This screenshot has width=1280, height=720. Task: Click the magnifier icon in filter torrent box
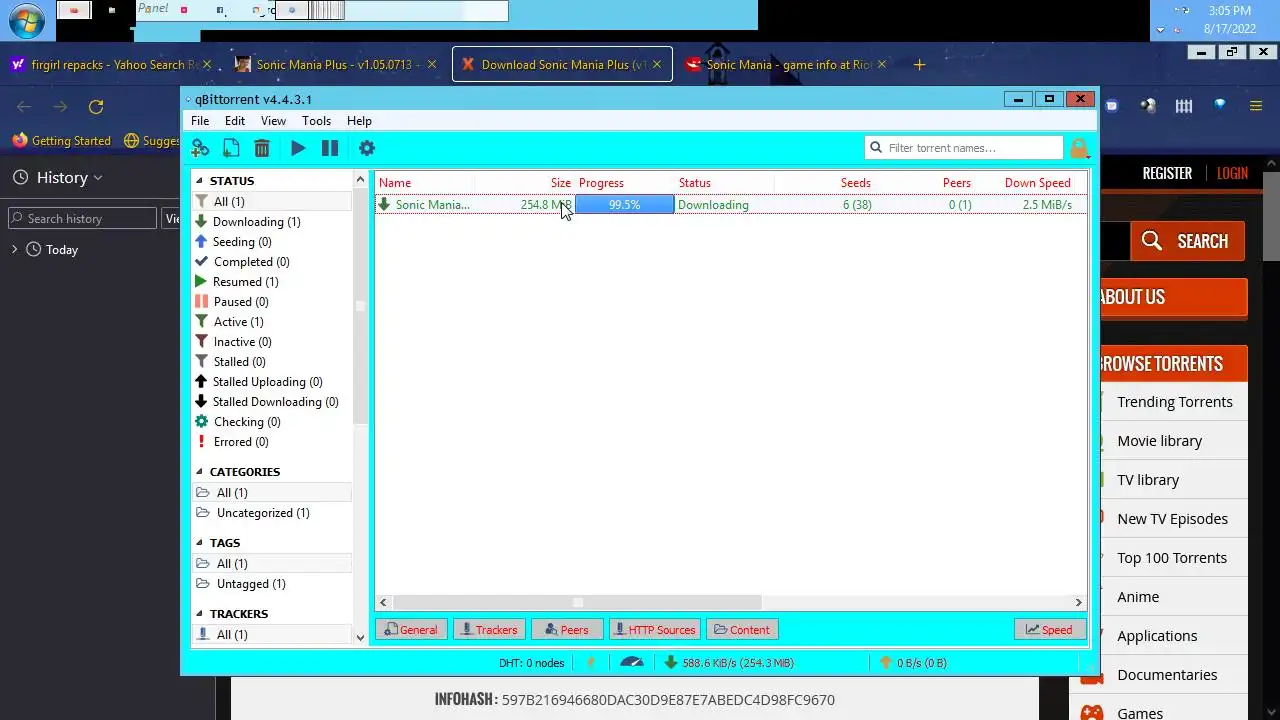(x=877, y=148)
